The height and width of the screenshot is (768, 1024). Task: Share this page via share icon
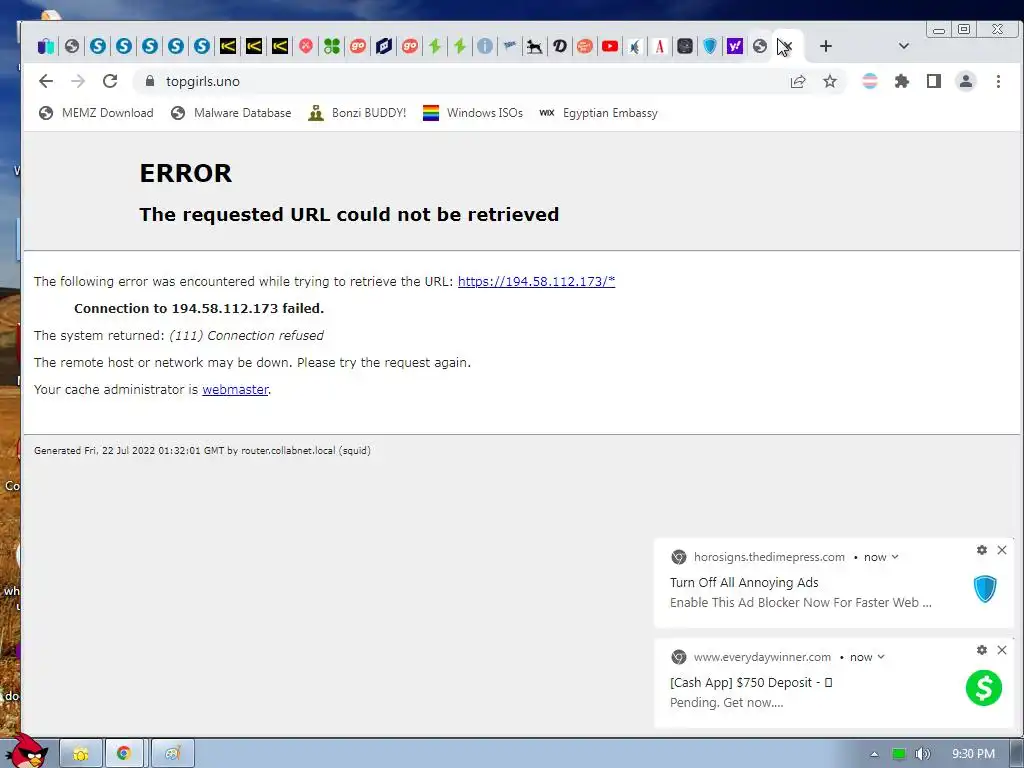point(798,82)
